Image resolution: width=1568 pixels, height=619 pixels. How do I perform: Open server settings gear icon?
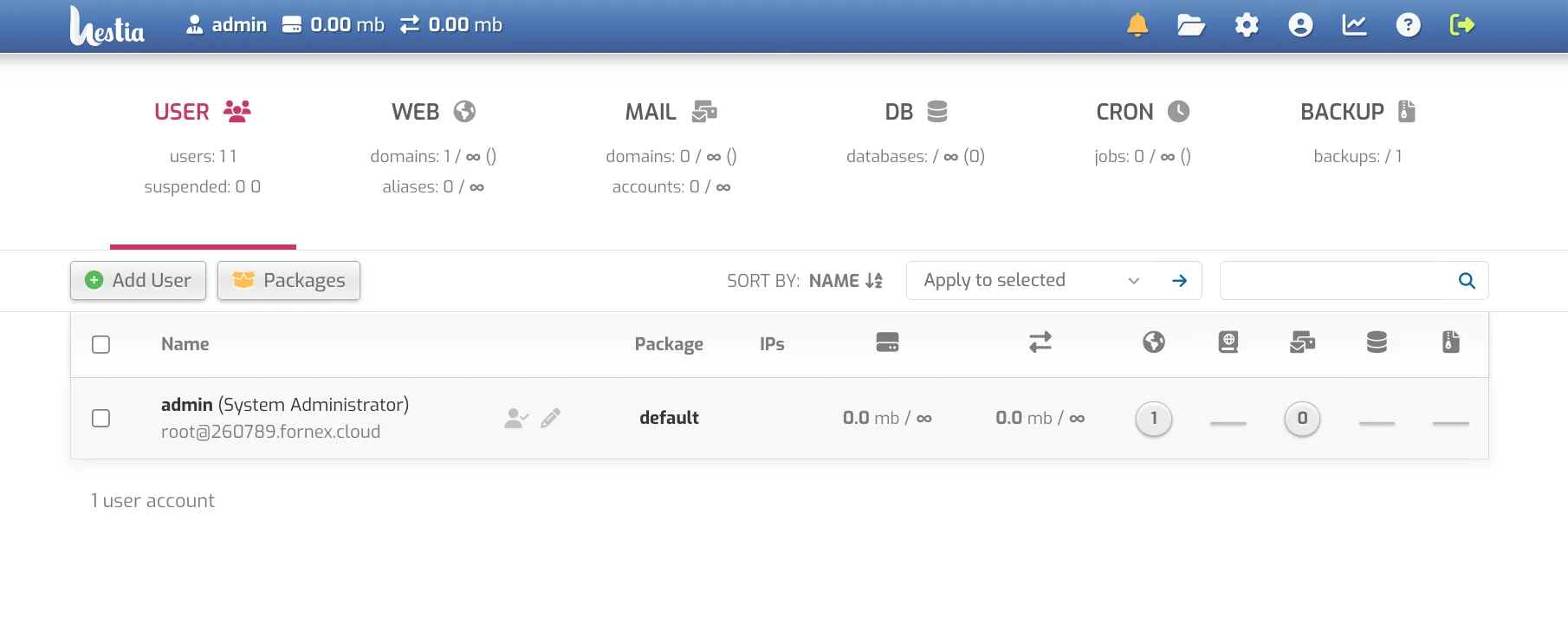coord(1247,25)
